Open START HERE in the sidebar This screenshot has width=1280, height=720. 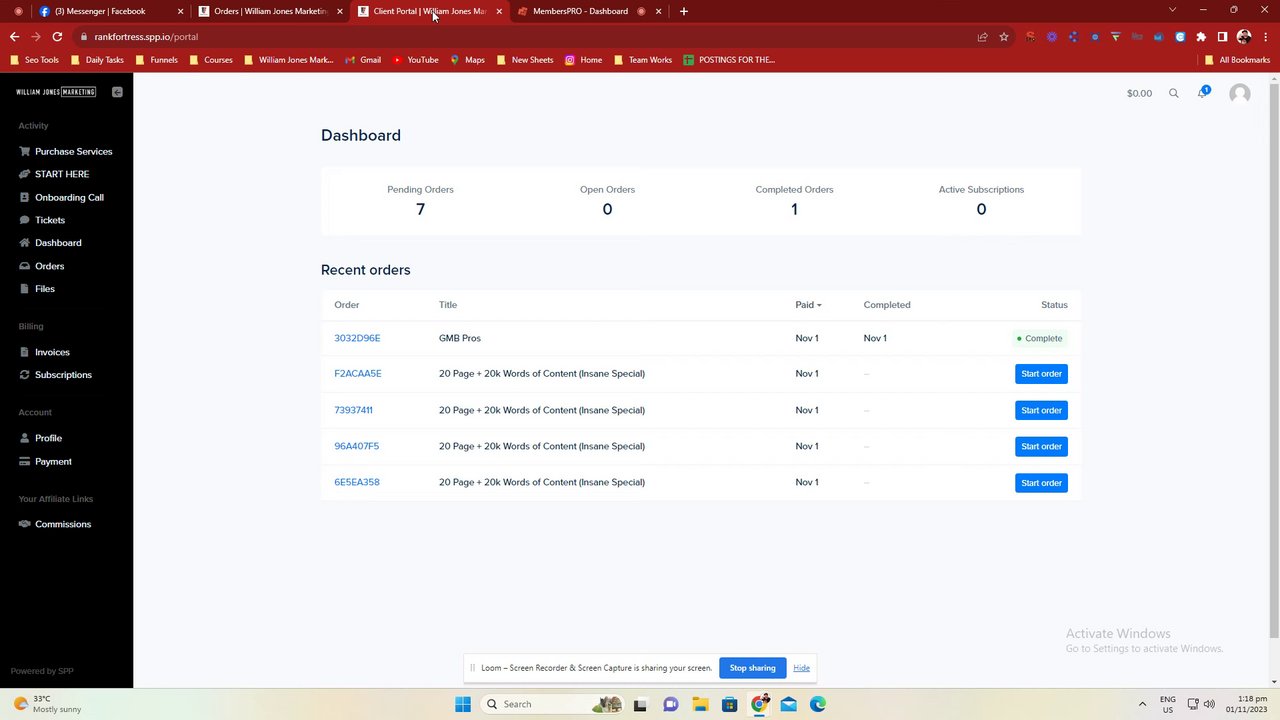[62, 174]
